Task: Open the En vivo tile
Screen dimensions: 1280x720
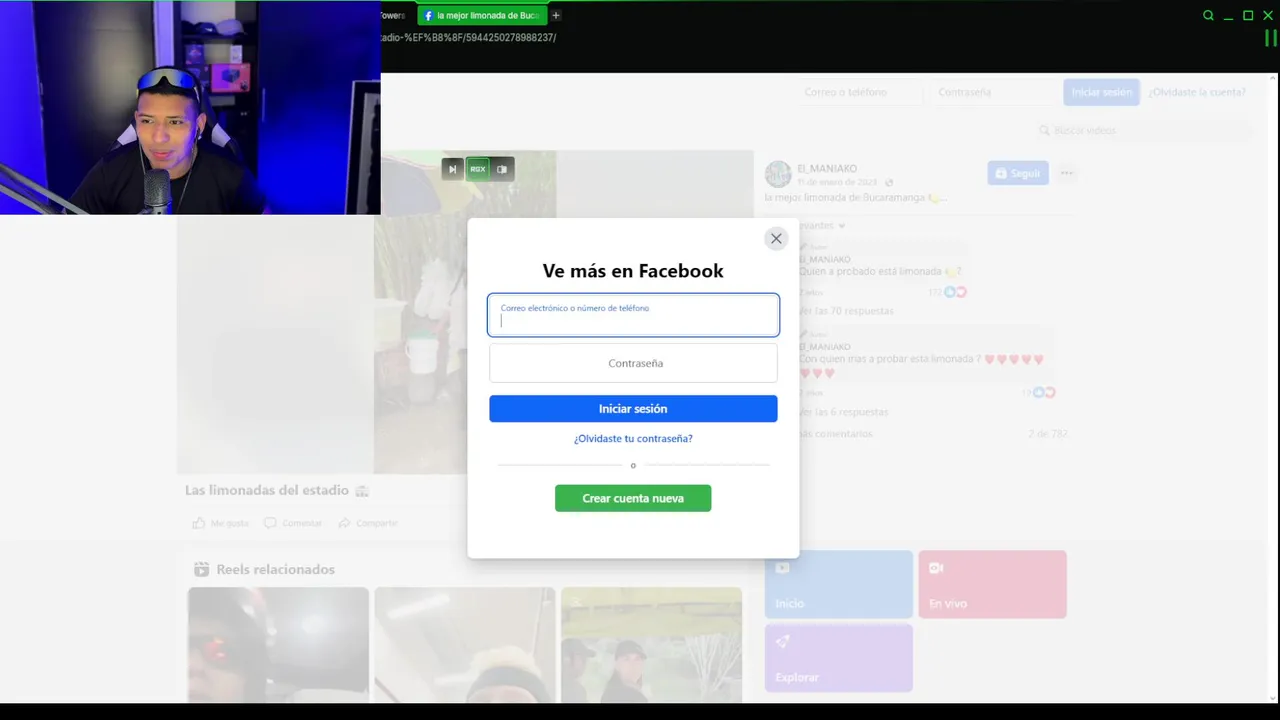Action: (x=993, y=584)
